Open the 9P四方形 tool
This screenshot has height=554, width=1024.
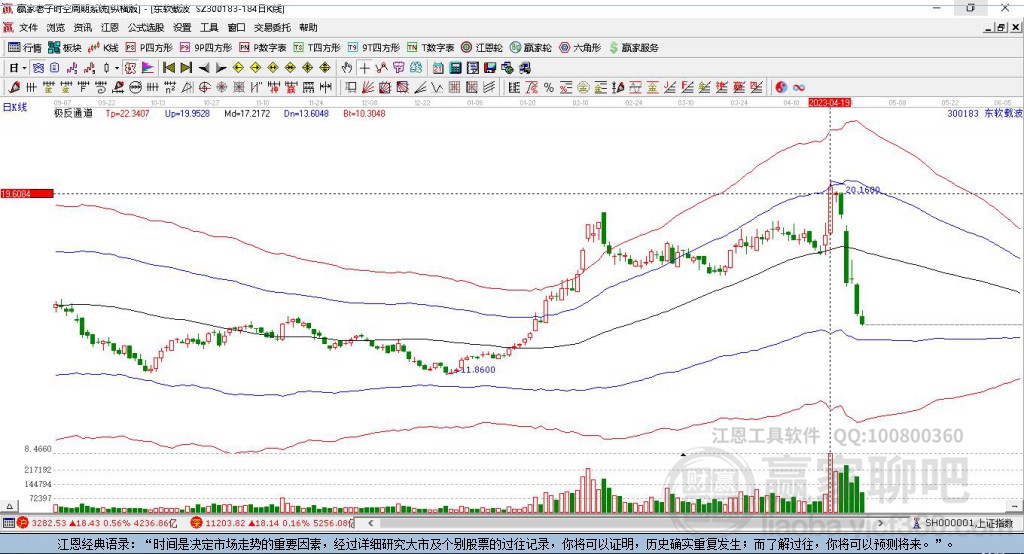(x=206, y=48)
